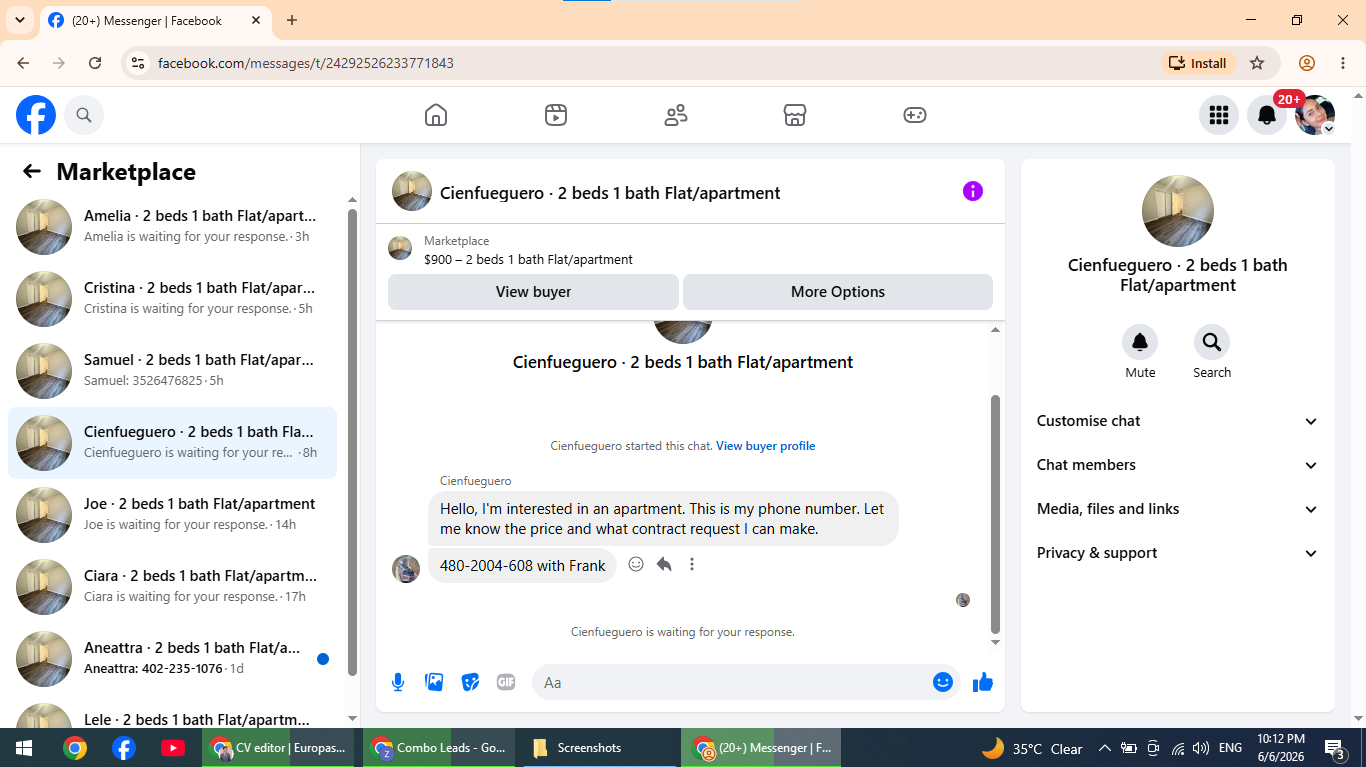Viewport: 1366px width, 767px height.
Task: Choose a sticker icon
Action: (x=470, y=682)
